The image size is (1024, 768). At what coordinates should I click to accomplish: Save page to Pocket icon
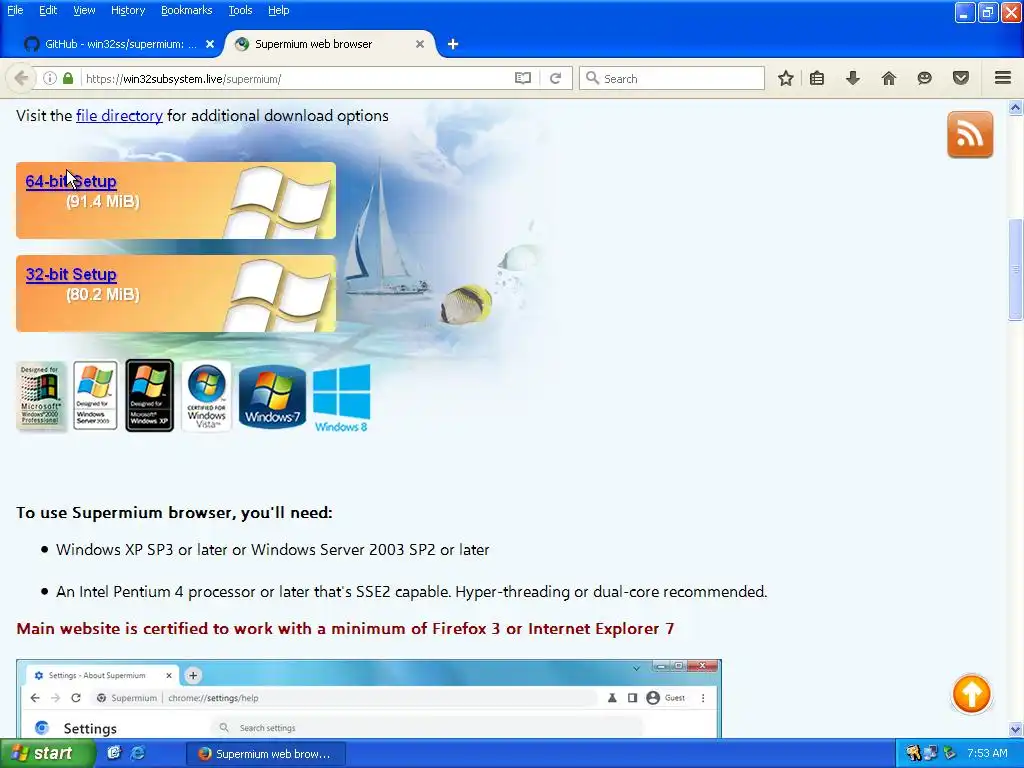pyautogui.click(x=961, y=78)
